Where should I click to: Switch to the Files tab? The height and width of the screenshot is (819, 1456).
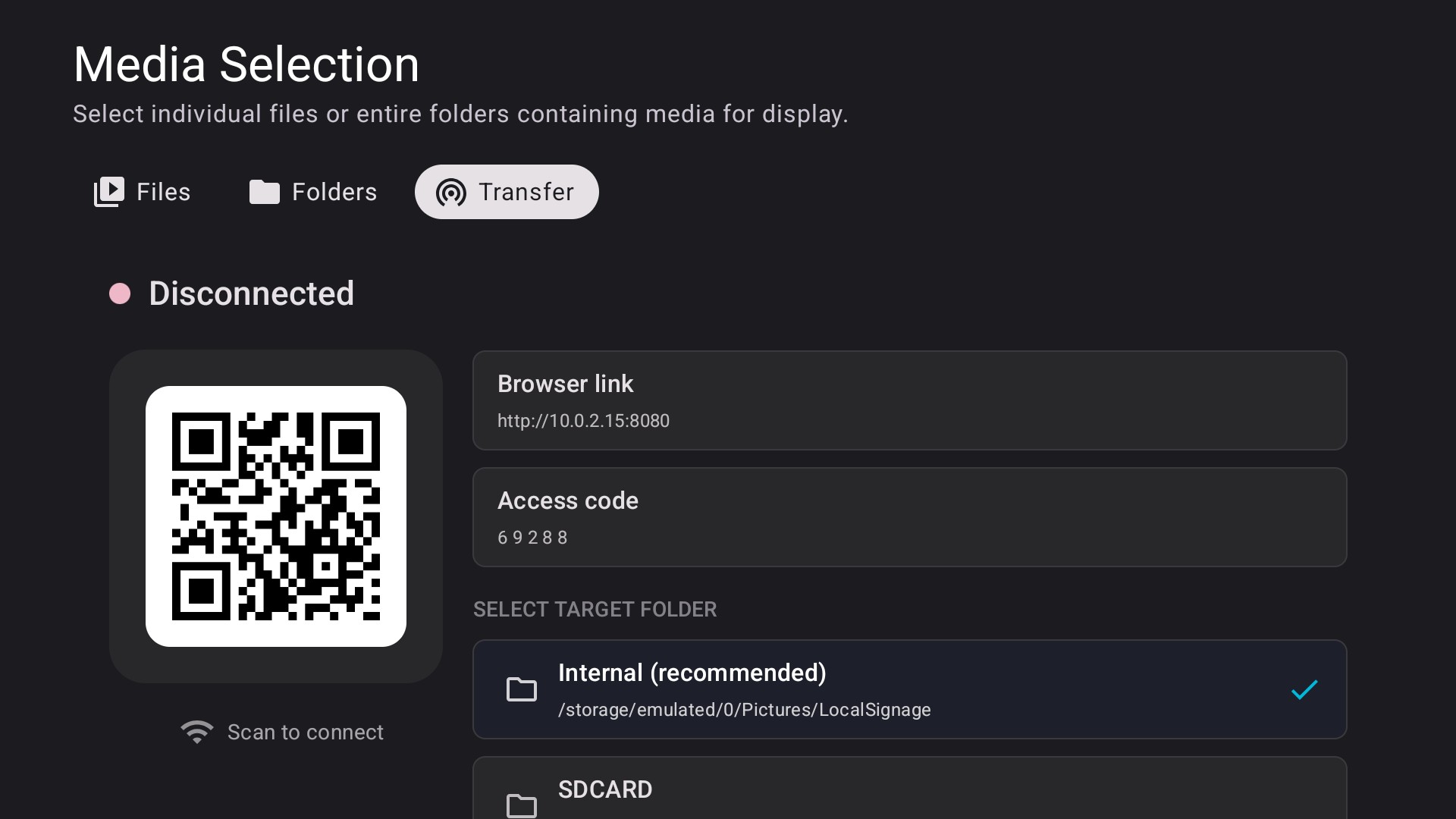pos(142,192)
